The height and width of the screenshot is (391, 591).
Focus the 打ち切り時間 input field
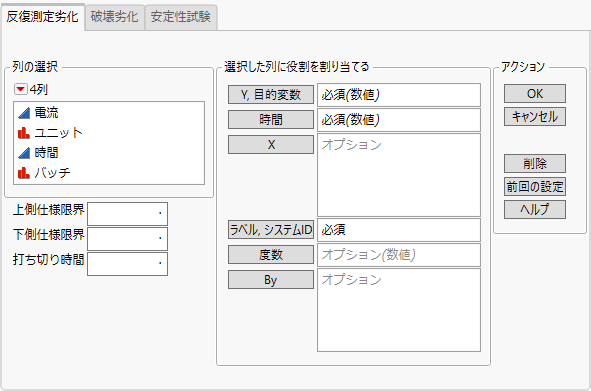coord(127,264)
